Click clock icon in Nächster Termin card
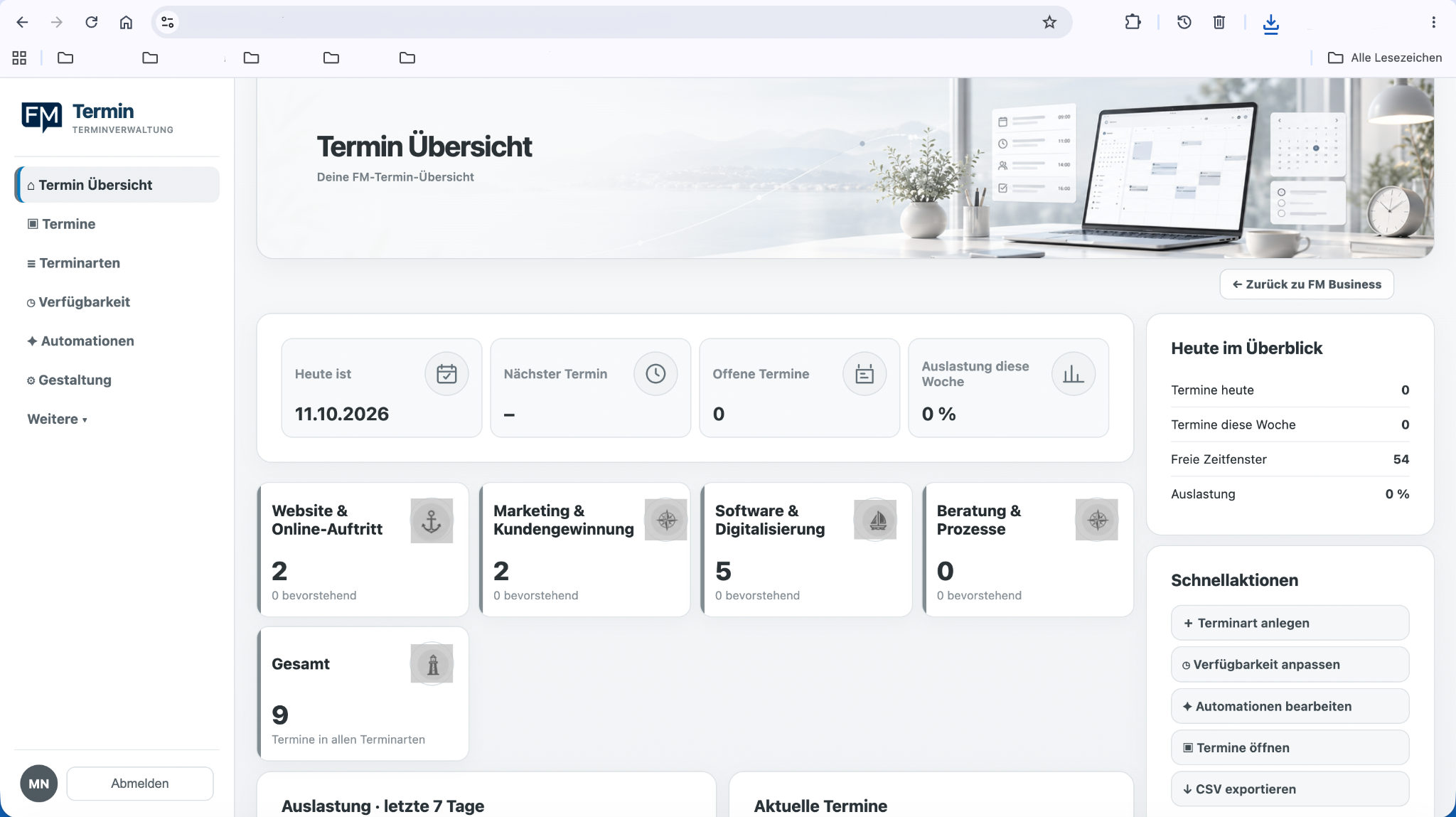This screenshot has height=817, width=1456. 655,374
